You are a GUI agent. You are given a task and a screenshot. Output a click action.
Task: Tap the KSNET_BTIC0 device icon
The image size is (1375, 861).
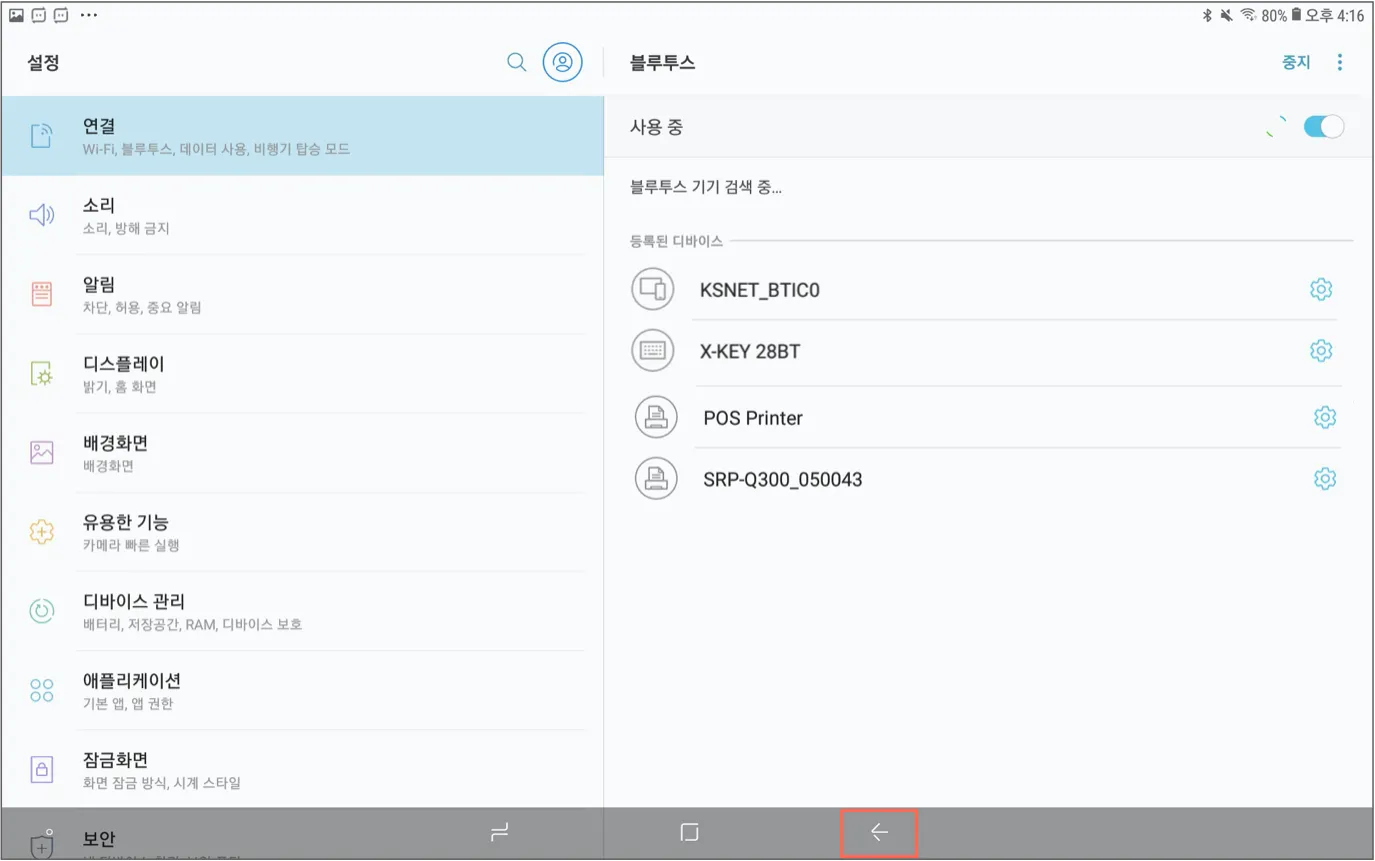click(x=652, y=290)
